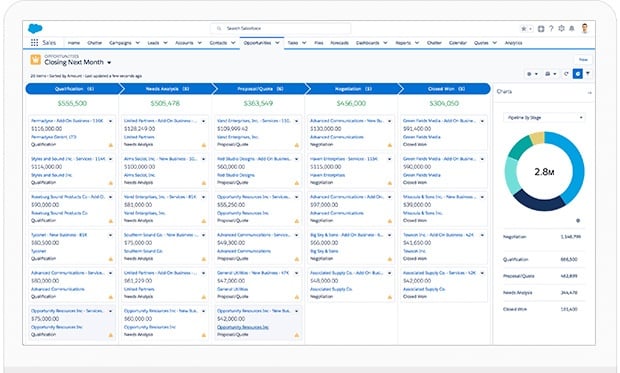Click the Salesforce cloud logo
The height and width of the screenshot is (373, 620).
(x=35, y=28)
